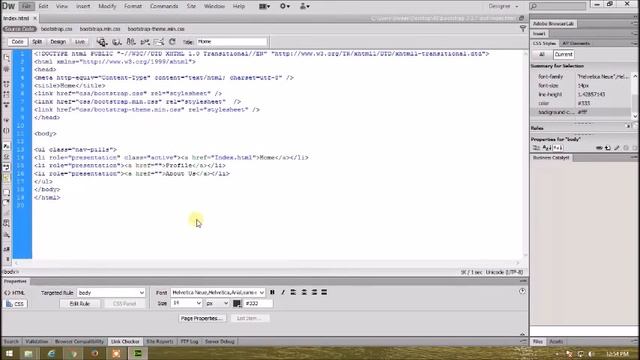Click the Highlight Invalid Code coding icon
This screenshot has width=640, height=360.
[x=6, y=157]
